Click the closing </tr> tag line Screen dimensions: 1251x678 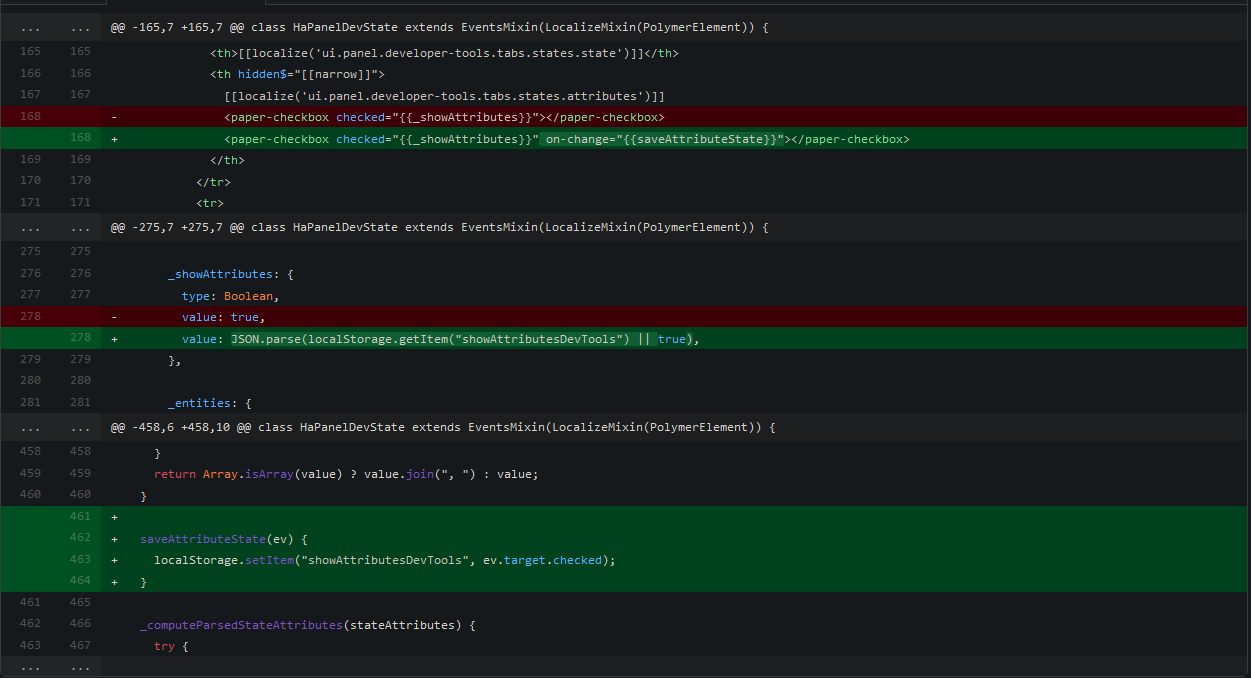coord(213,182)
